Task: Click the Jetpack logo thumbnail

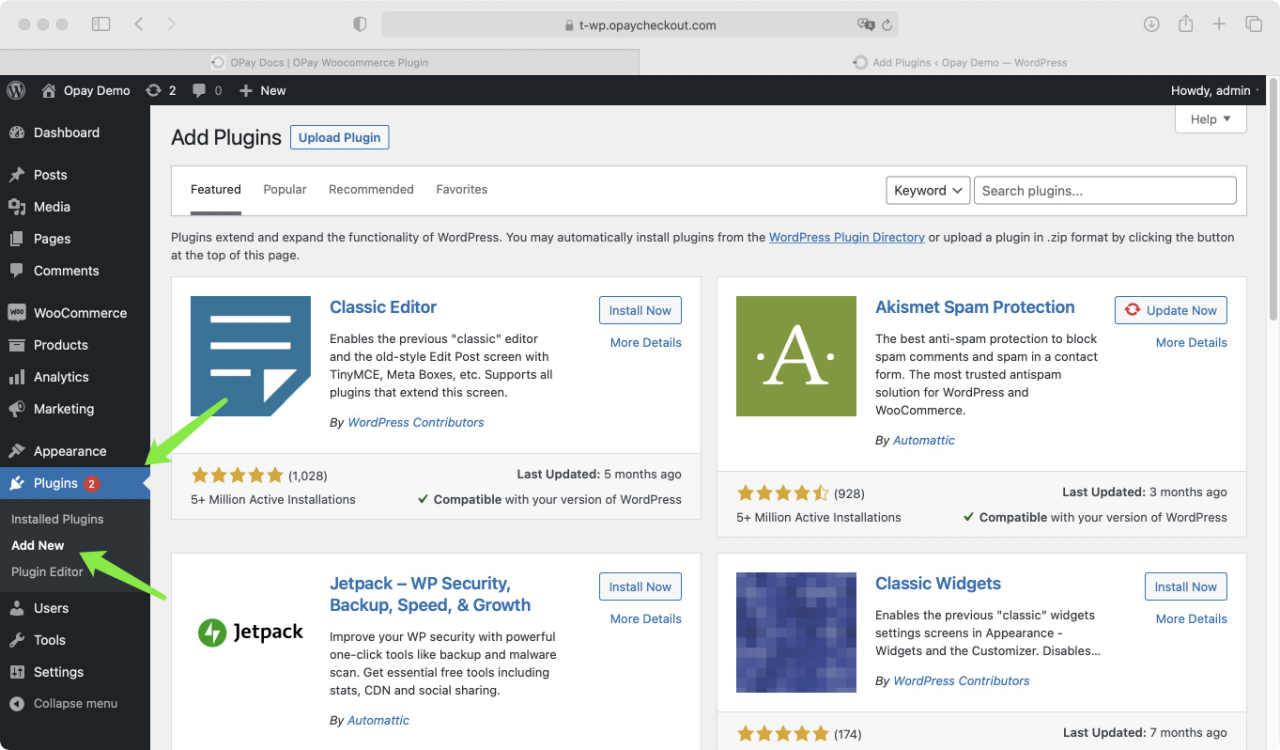Action: (x=251, y=632)
